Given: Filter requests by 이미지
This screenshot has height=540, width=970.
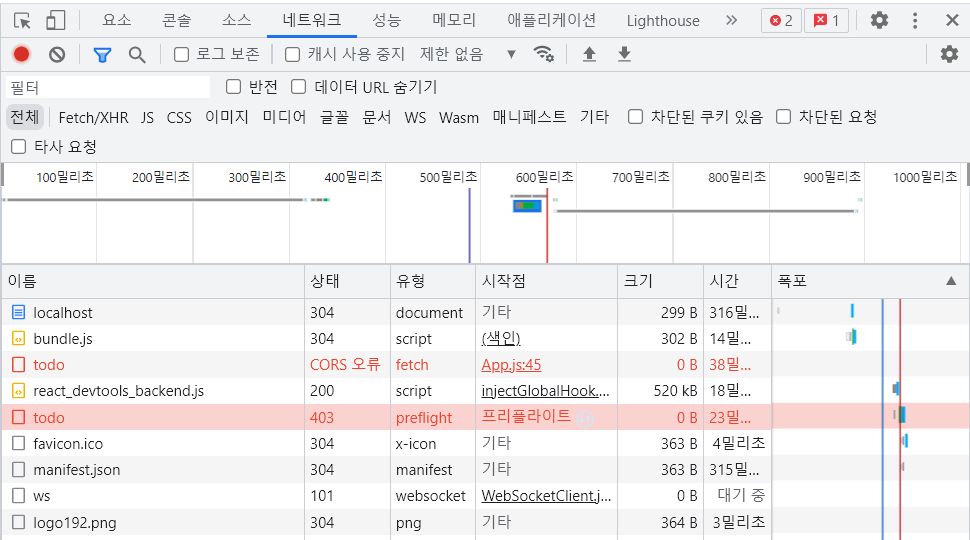Looking at the screenshot, I should [227, 117].
